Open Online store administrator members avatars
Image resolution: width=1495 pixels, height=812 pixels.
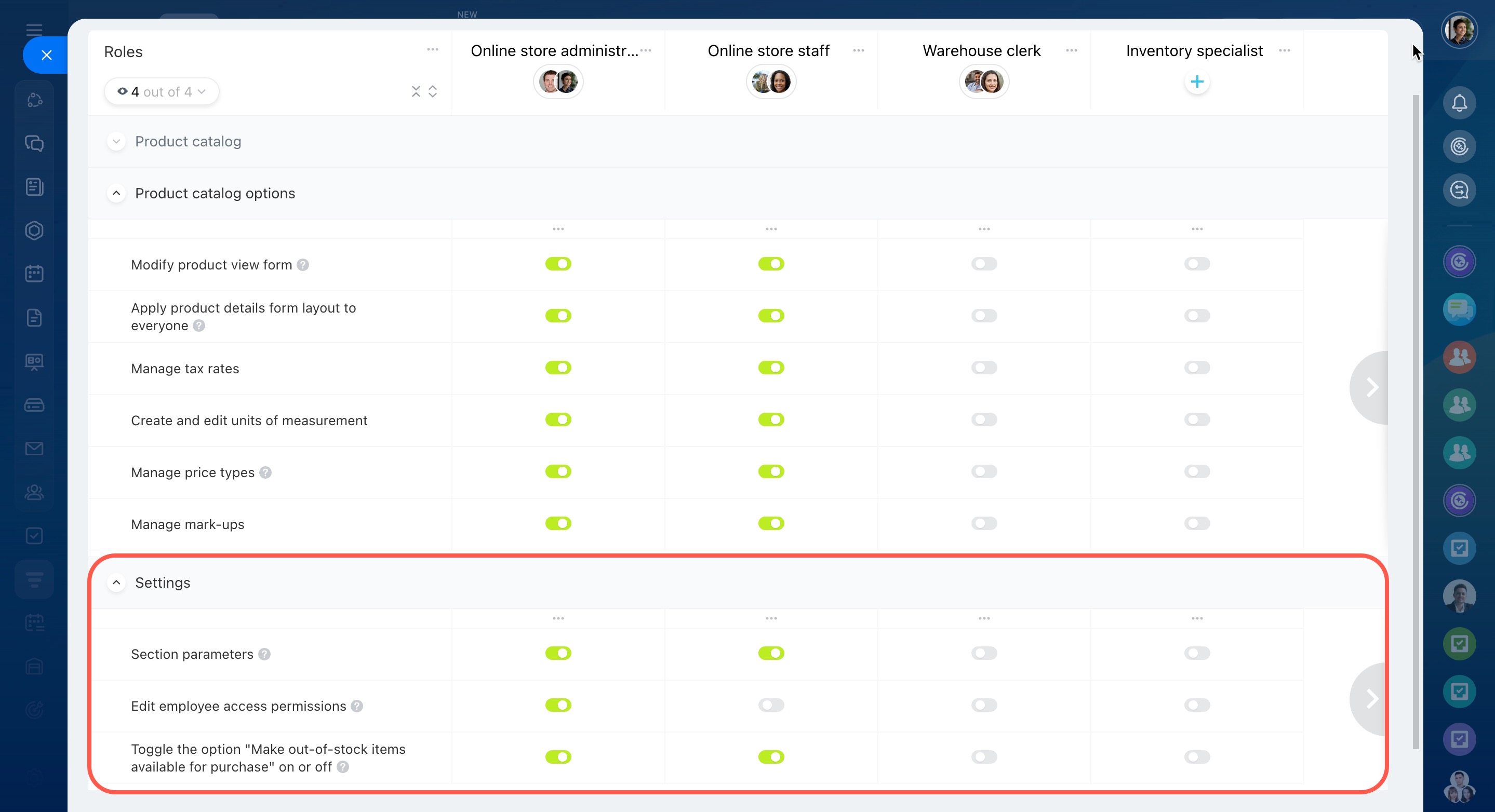tap(558, 82)
